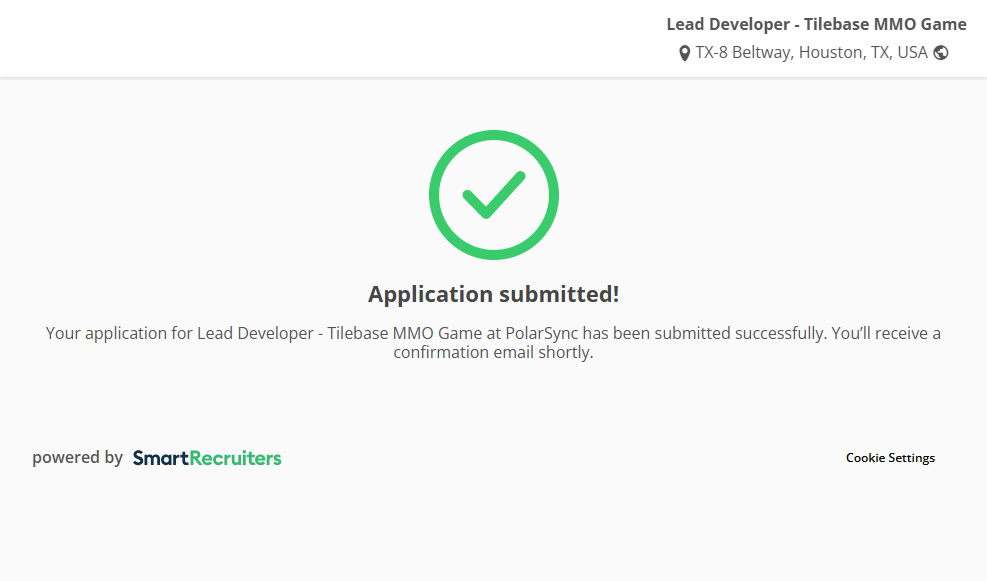Click "confirmation email shortly" text line
987x581 pixels.
click(x=493, y=353)
